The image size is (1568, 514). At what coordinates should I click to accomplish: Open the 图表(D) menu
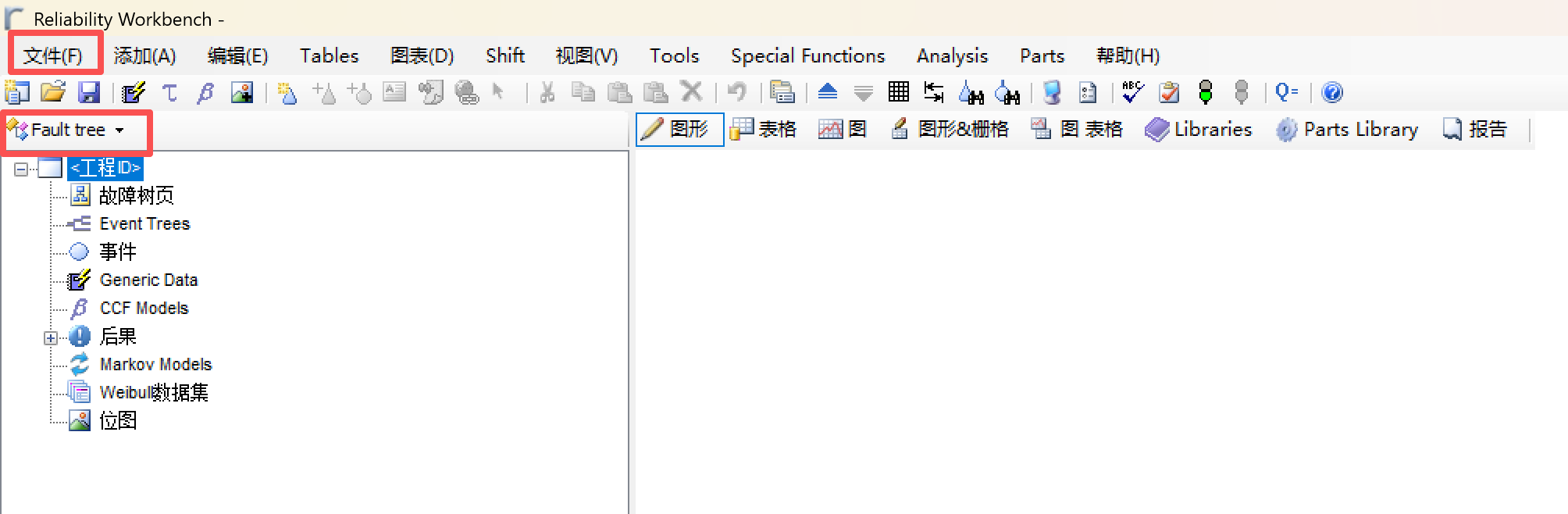422,55
